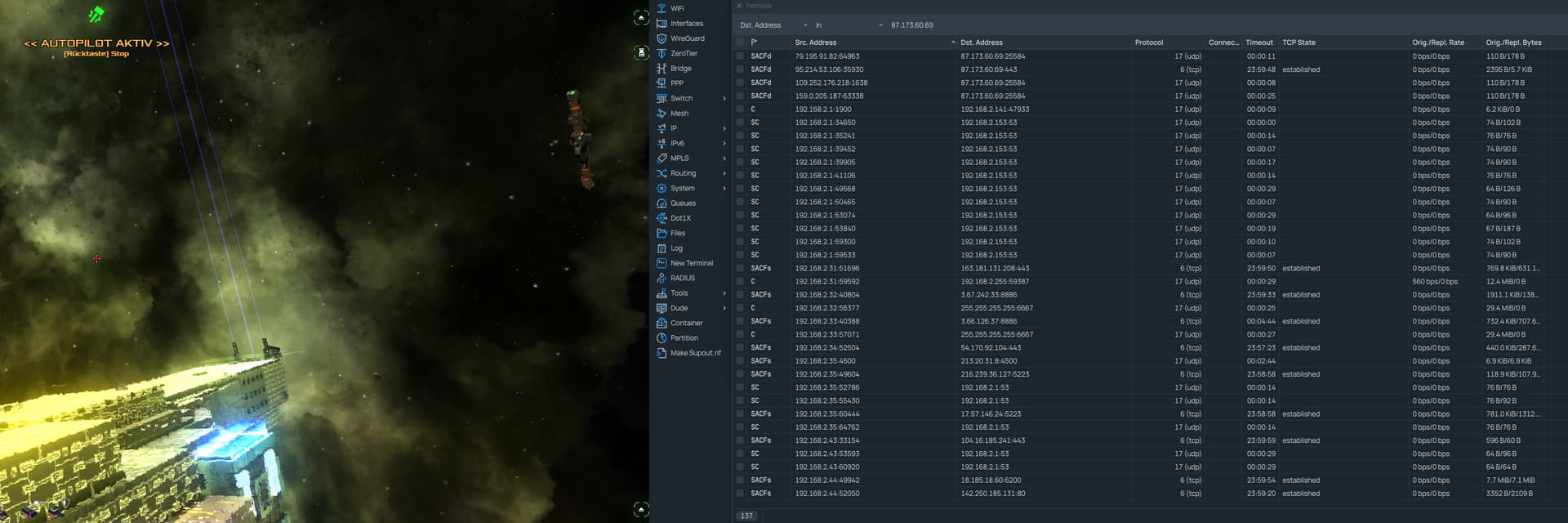Click the Container icon in the sidebar
The height and width of the screenshot is (523, 1568).
(661, 323)
